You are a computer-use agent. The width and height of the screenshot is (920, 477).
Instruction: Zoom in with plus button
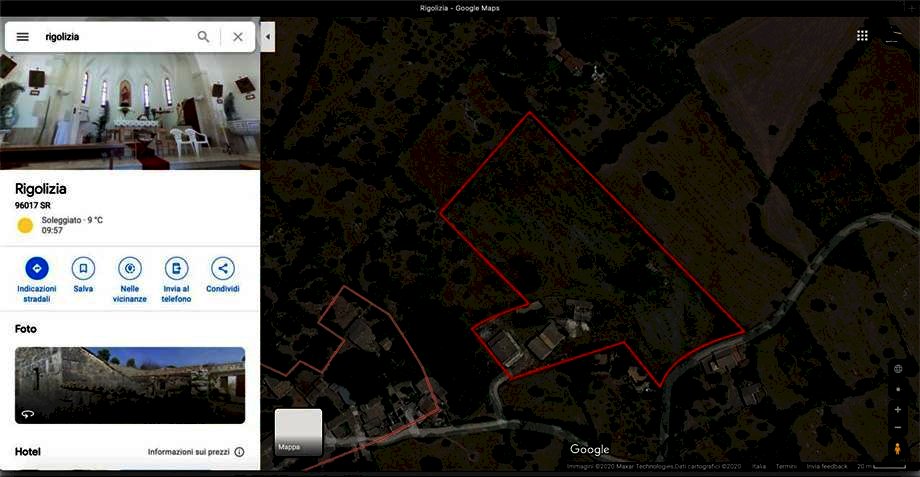(897, 409)
